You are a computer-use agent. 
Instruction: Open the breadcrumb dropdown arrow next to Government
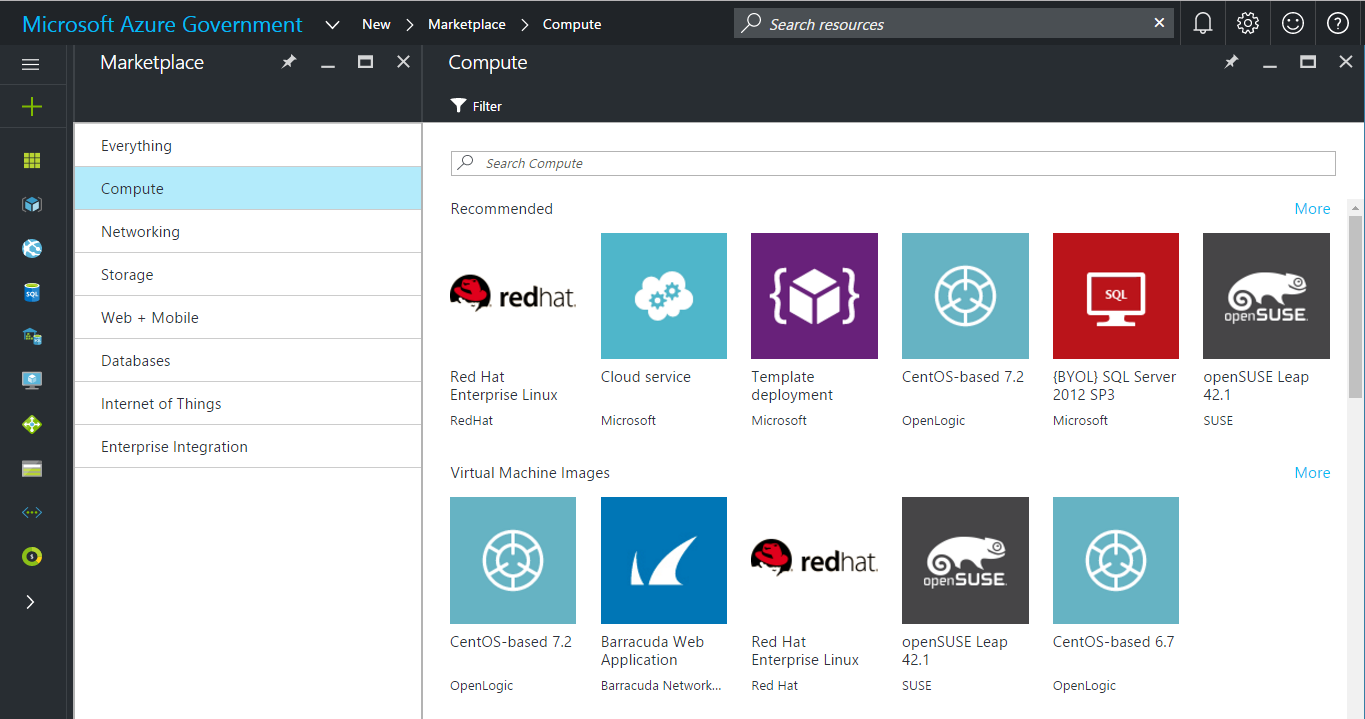click(332, 23)
